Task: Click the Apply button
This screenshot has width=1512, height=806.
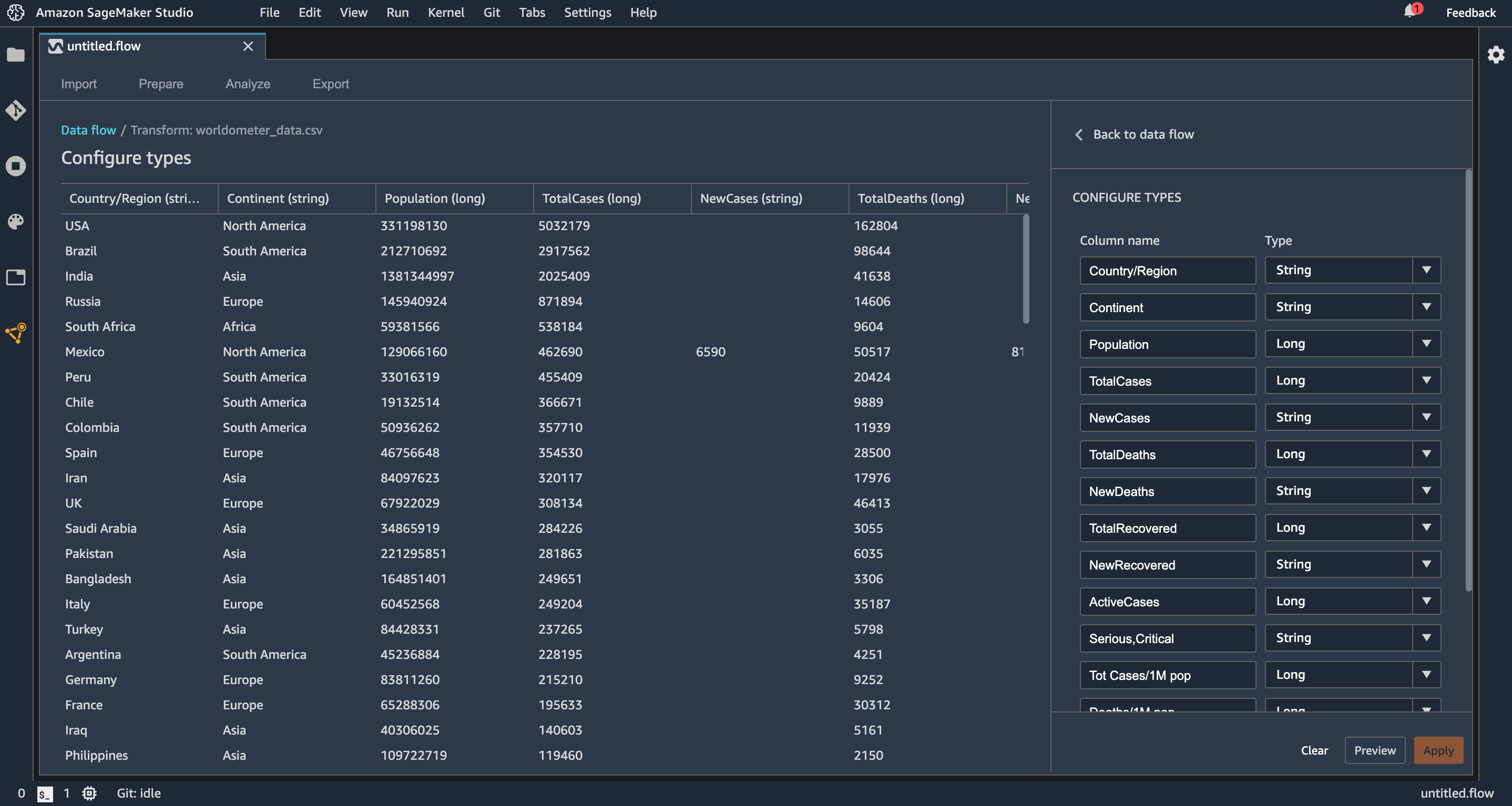Action: pos(1437,750)
